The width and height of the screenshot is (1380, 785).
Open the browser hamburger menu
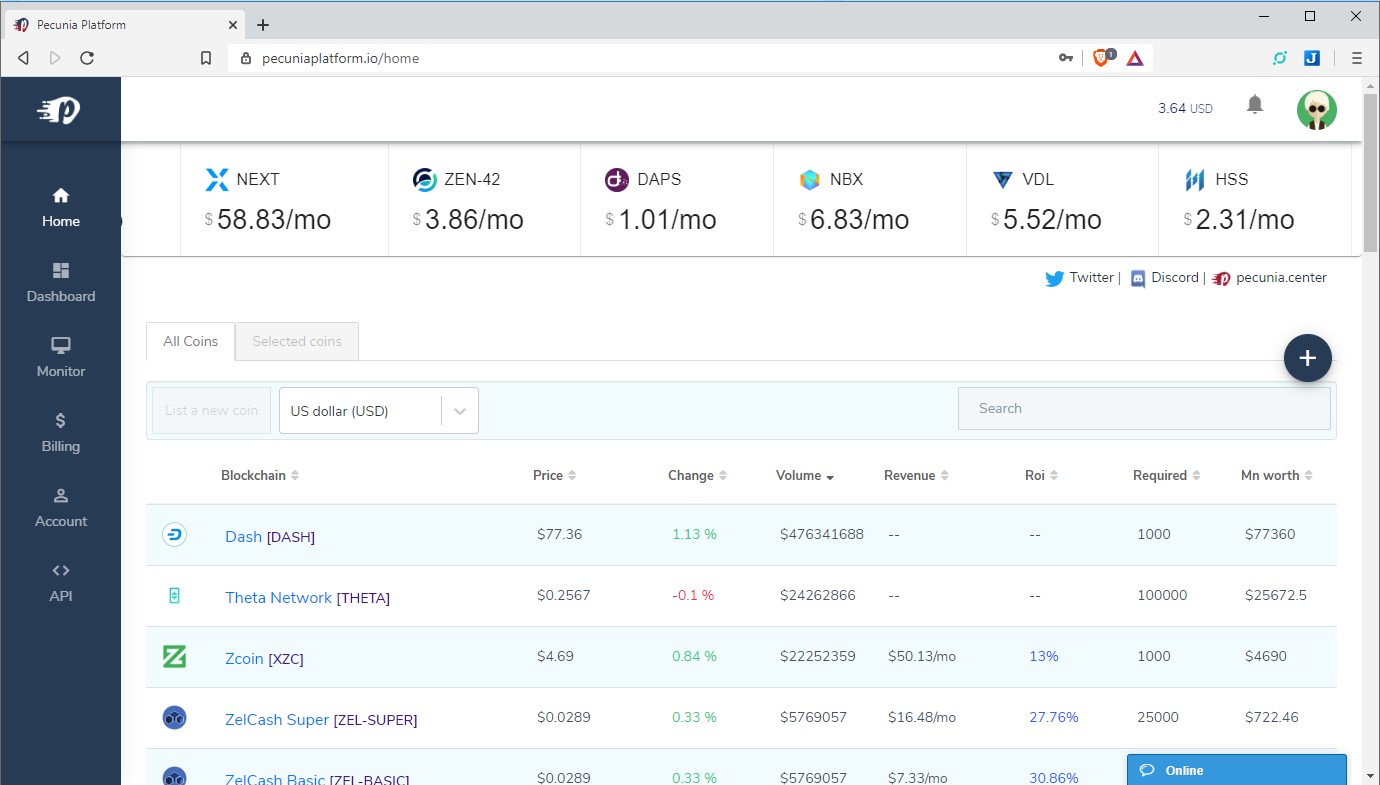tap(1357, 58)
